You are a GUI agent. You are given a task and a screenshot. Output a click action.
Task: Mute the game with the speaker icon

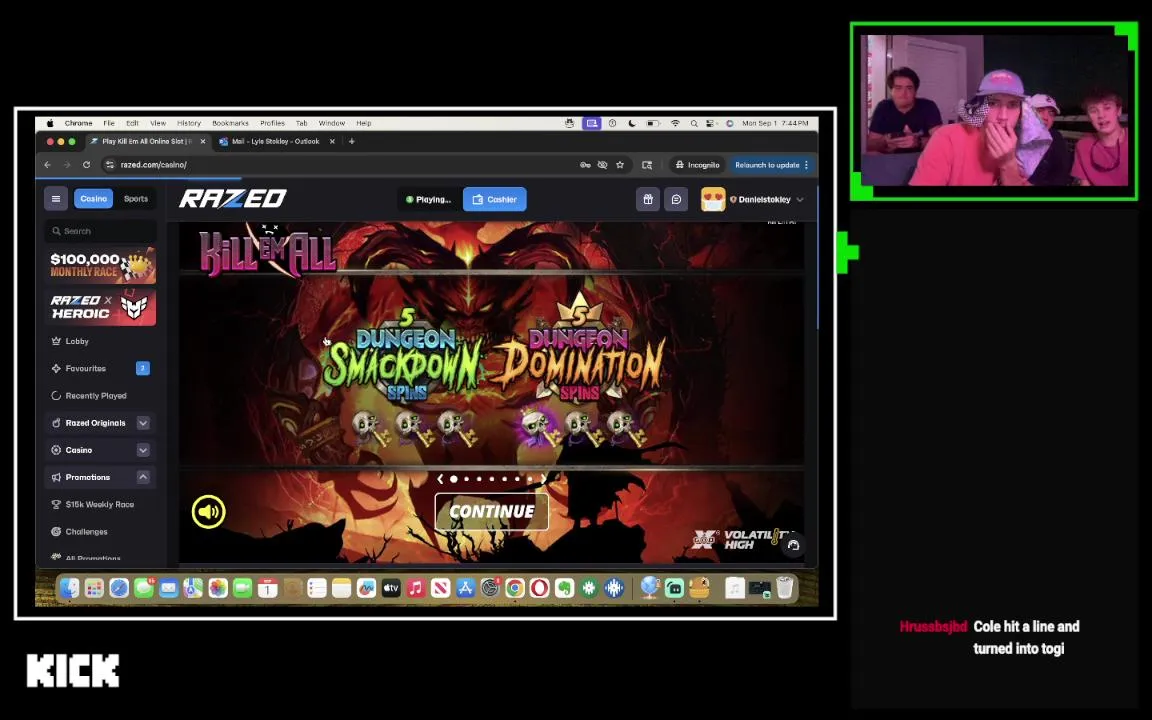pyautogui.click(x=209, y=511)
